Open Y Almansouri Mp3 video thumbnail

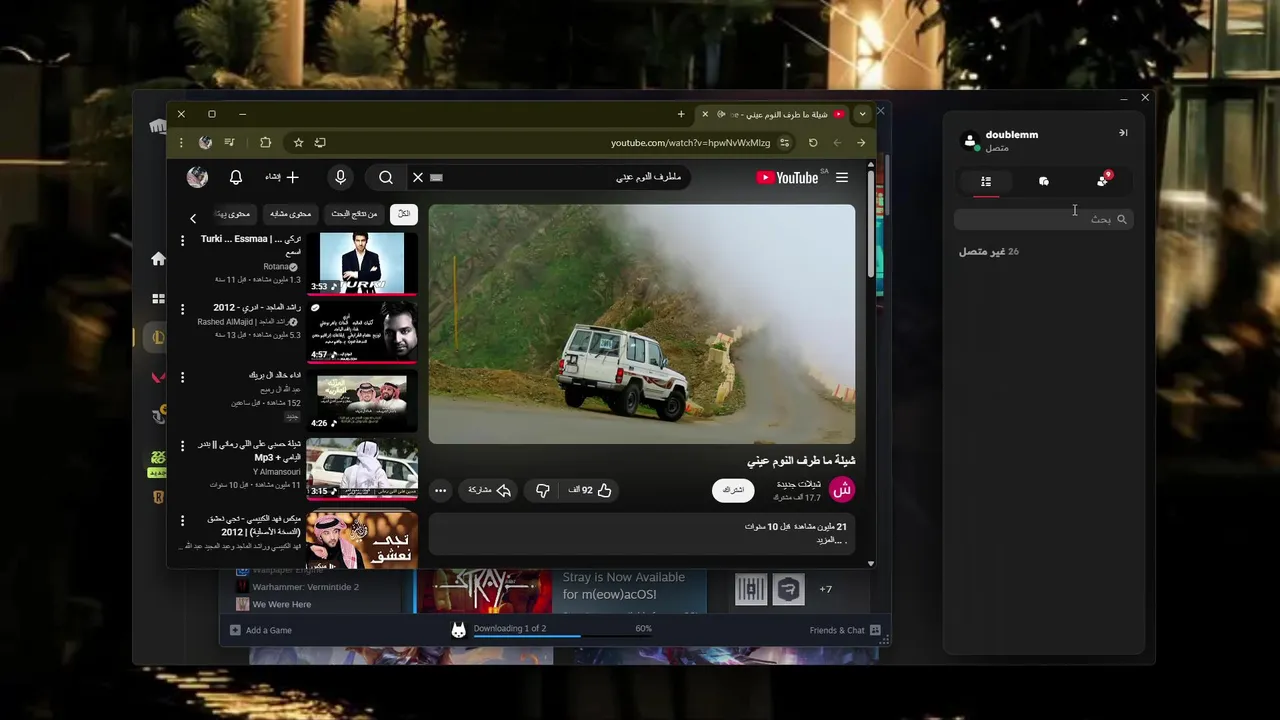[362, 468]
